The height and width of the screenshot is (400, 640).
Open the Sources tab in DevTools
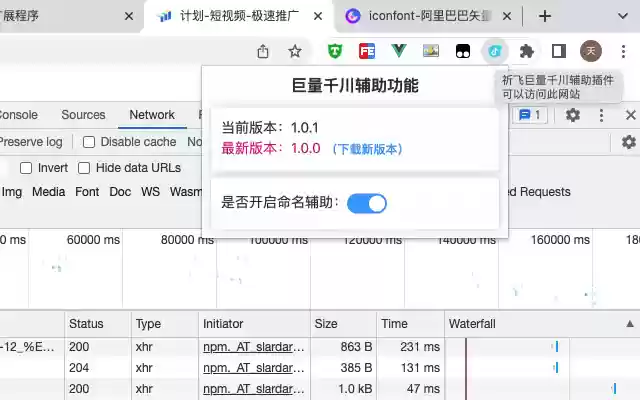pos(83,115)
